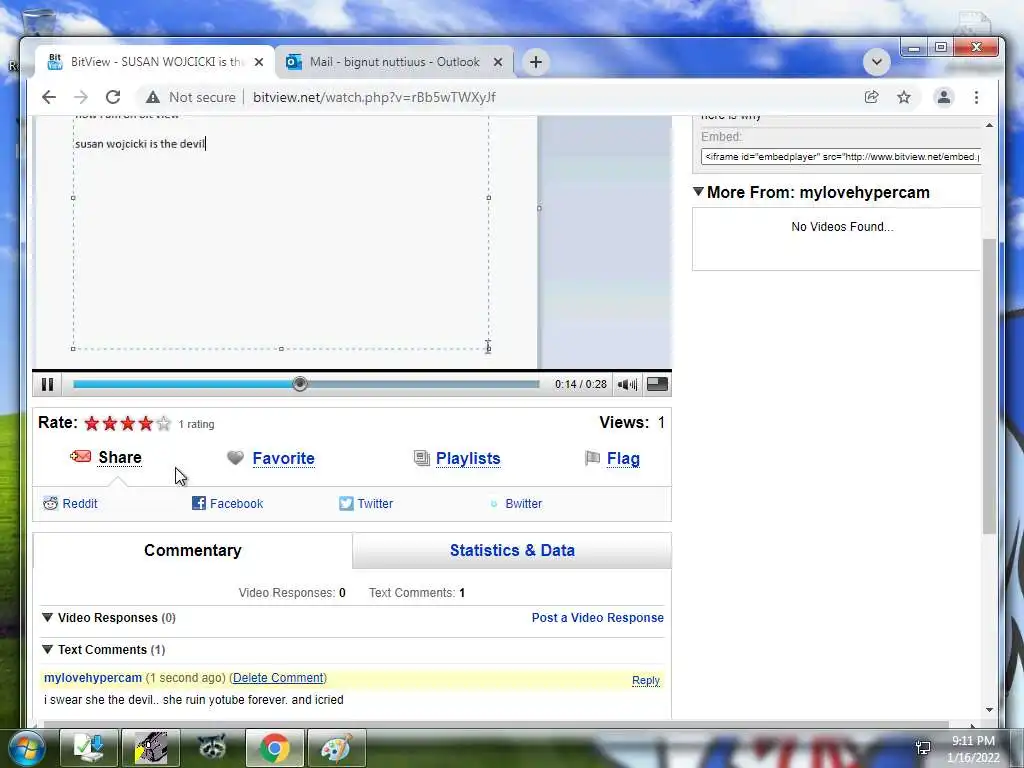Open the Windows Start menu

click(25, 748)
